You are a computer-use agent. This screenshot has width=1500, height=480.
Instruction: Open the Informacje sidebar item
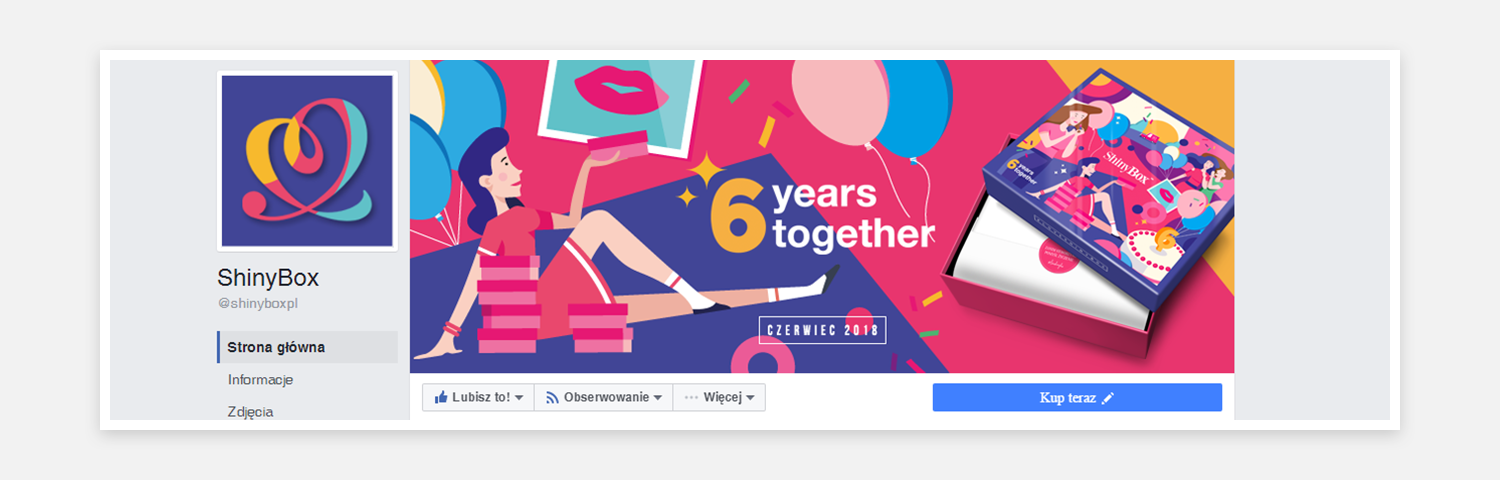(260, 380)
